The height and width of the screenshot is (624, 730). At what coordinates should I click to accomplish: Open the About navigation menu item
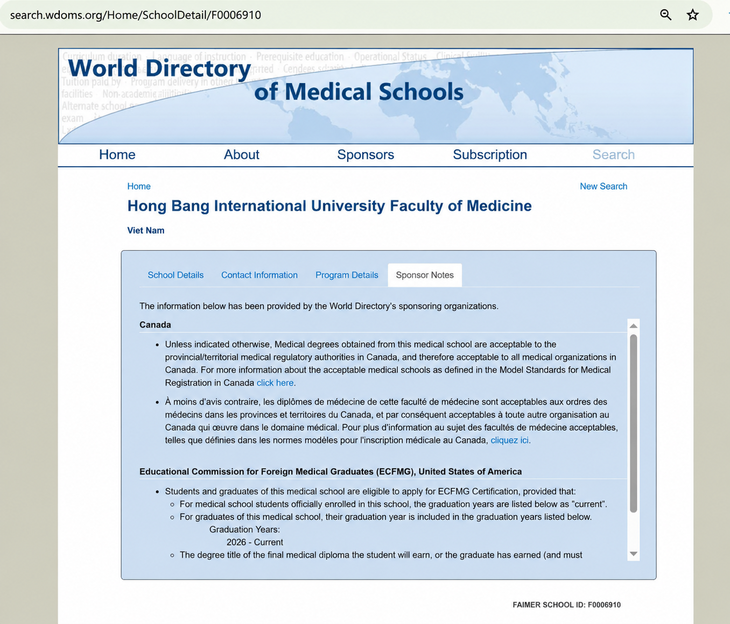pos(241,155)
